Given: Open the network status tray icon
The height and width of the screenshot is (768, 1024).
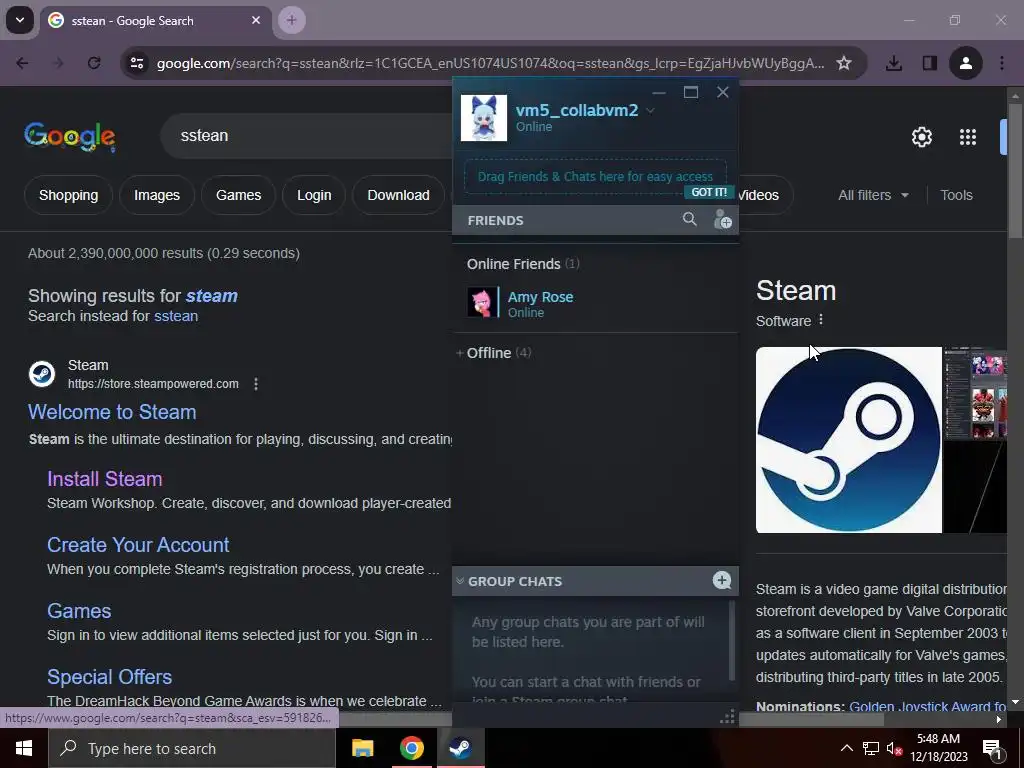Looking at the screenshot, I should point(870,748).
